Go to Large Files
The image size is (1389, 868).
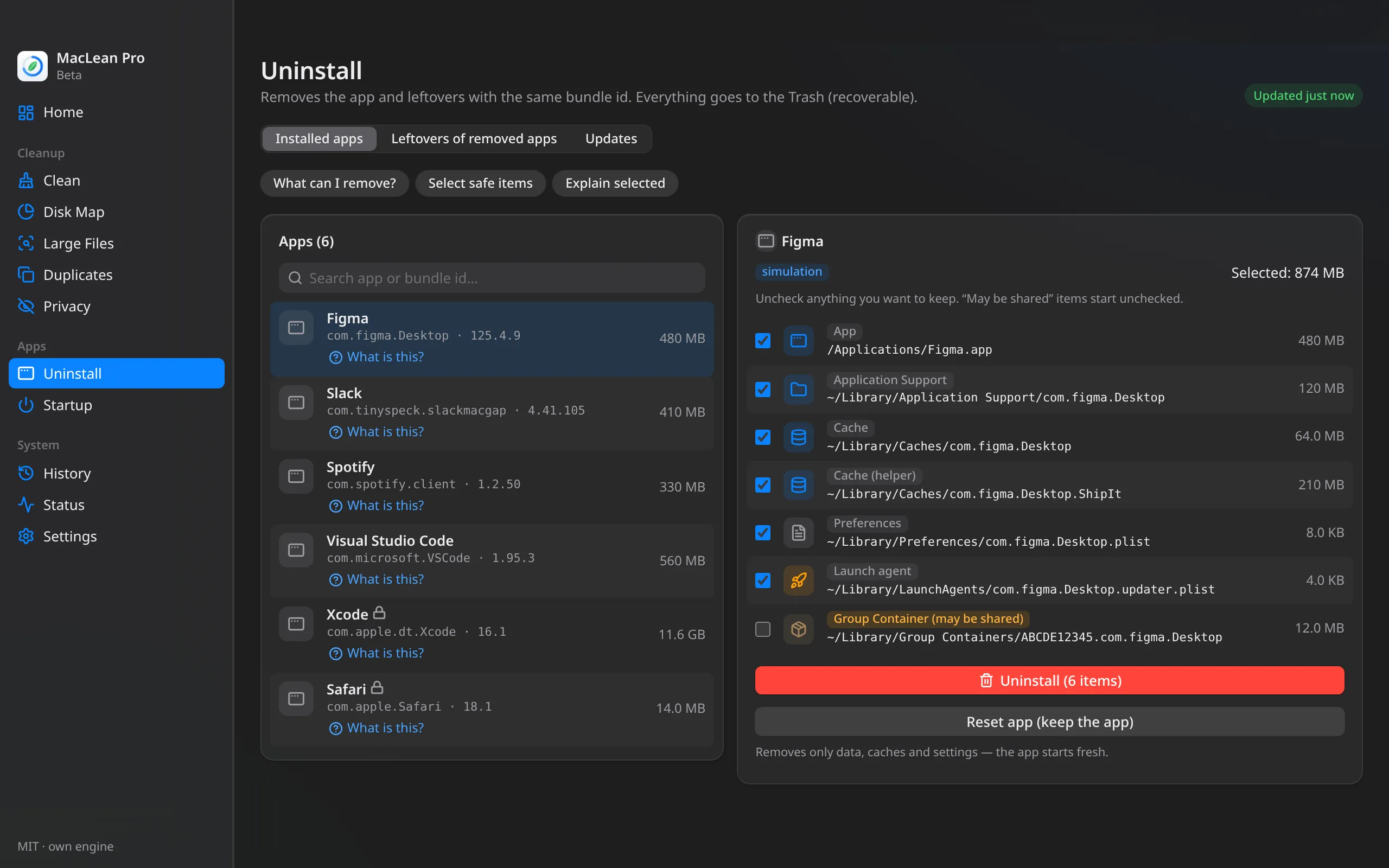[x=117, y=244]
